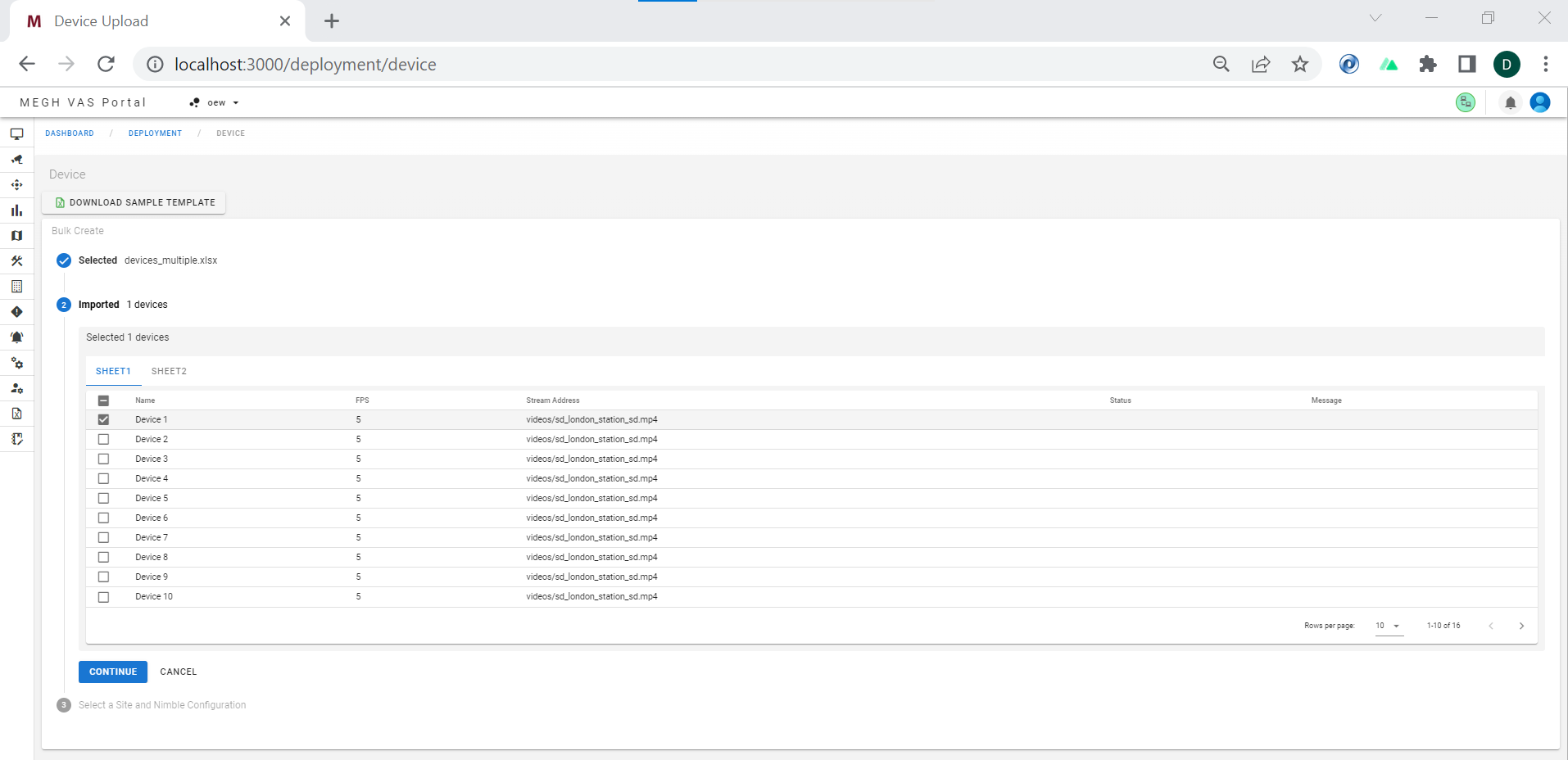Screen dimensions: 1568x760
Task: Open the 'oew' organization dropdown
Action: coord(215,102)
